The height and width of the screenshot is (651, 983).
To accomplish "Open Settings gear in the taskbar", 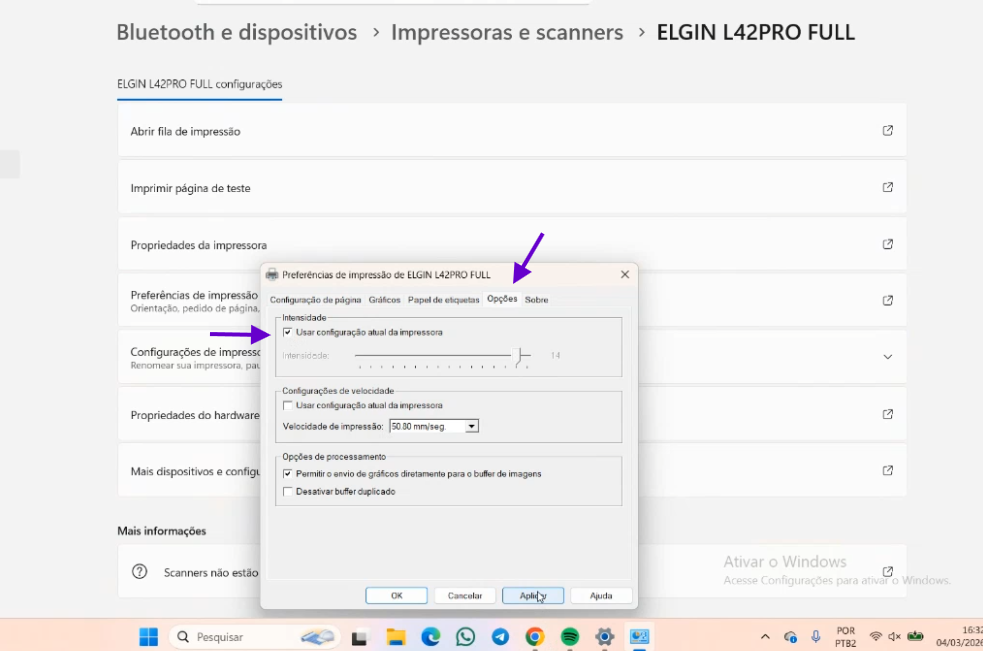I will (604, 637).
